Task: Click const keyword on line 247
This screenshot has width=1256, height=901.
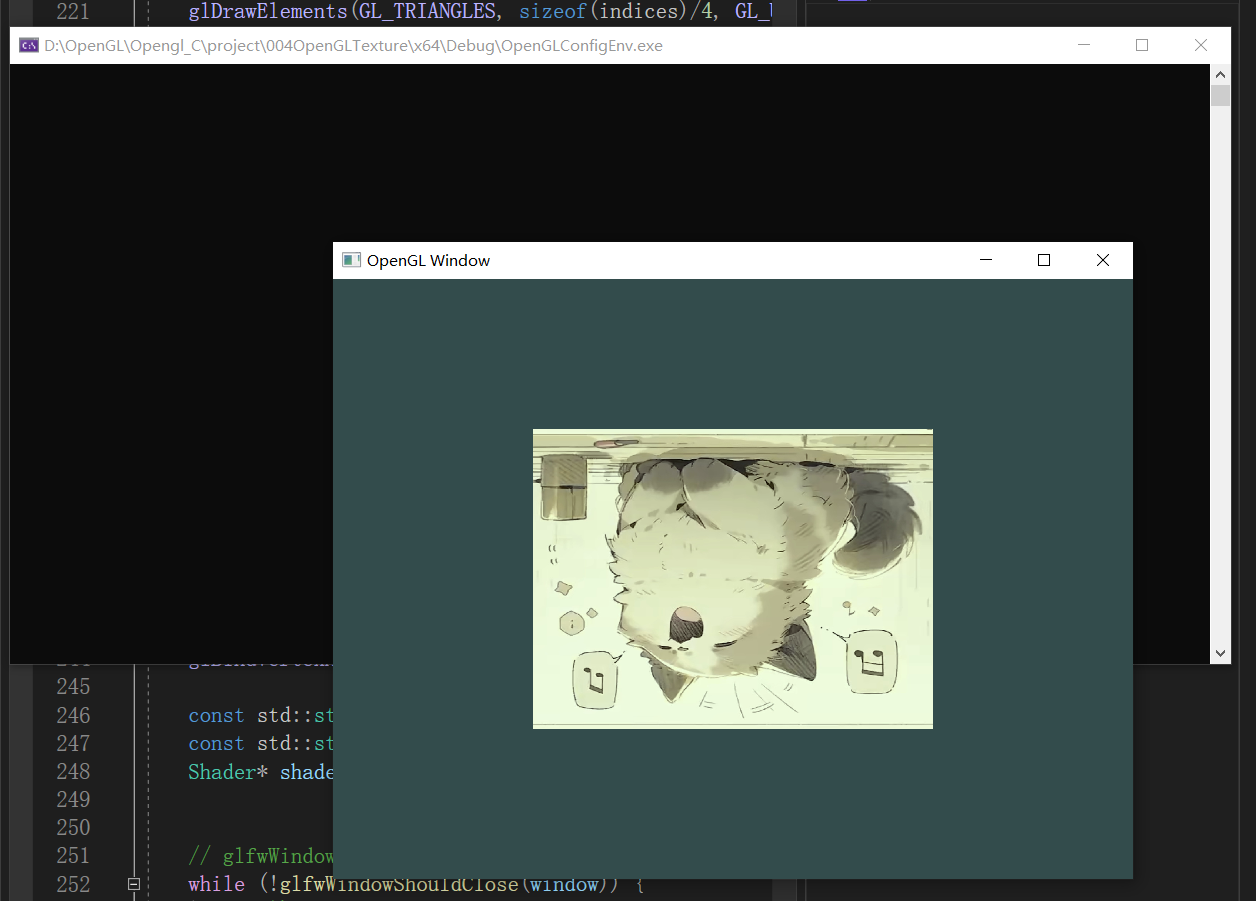Action: [216, 743]
